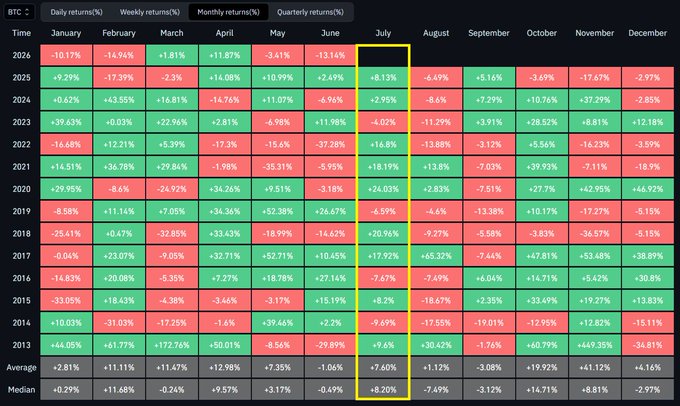680x406 pixels.
Task: Click January 2026 cell -10.17%
Action: point(66,55)
